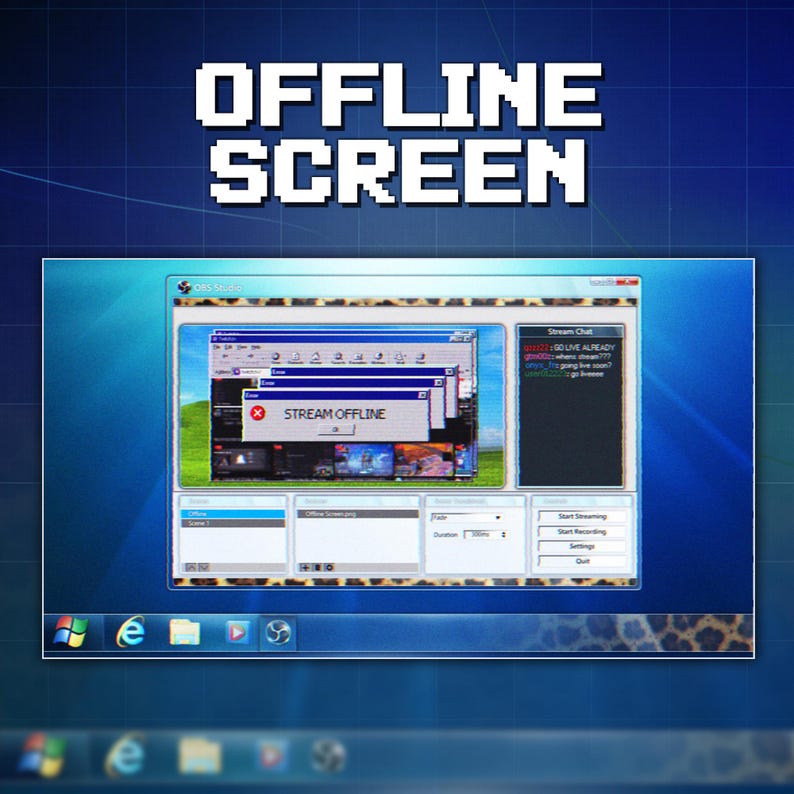Close the rearmost Error dialog
794x794 pixels.
pyautogui.click(x=449, y=372)
